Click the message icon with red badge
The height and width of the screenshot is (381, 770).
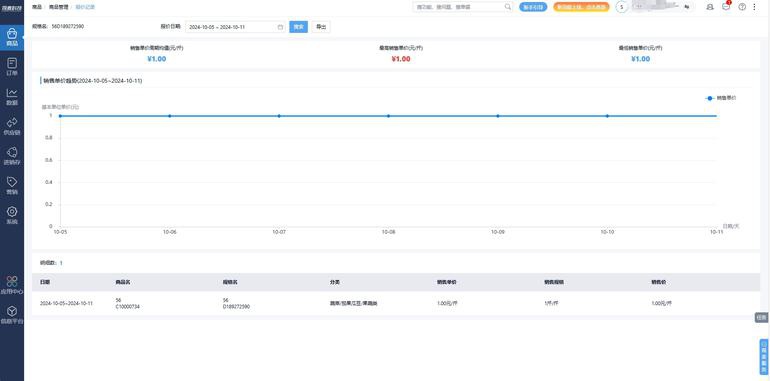coord(726,7)
